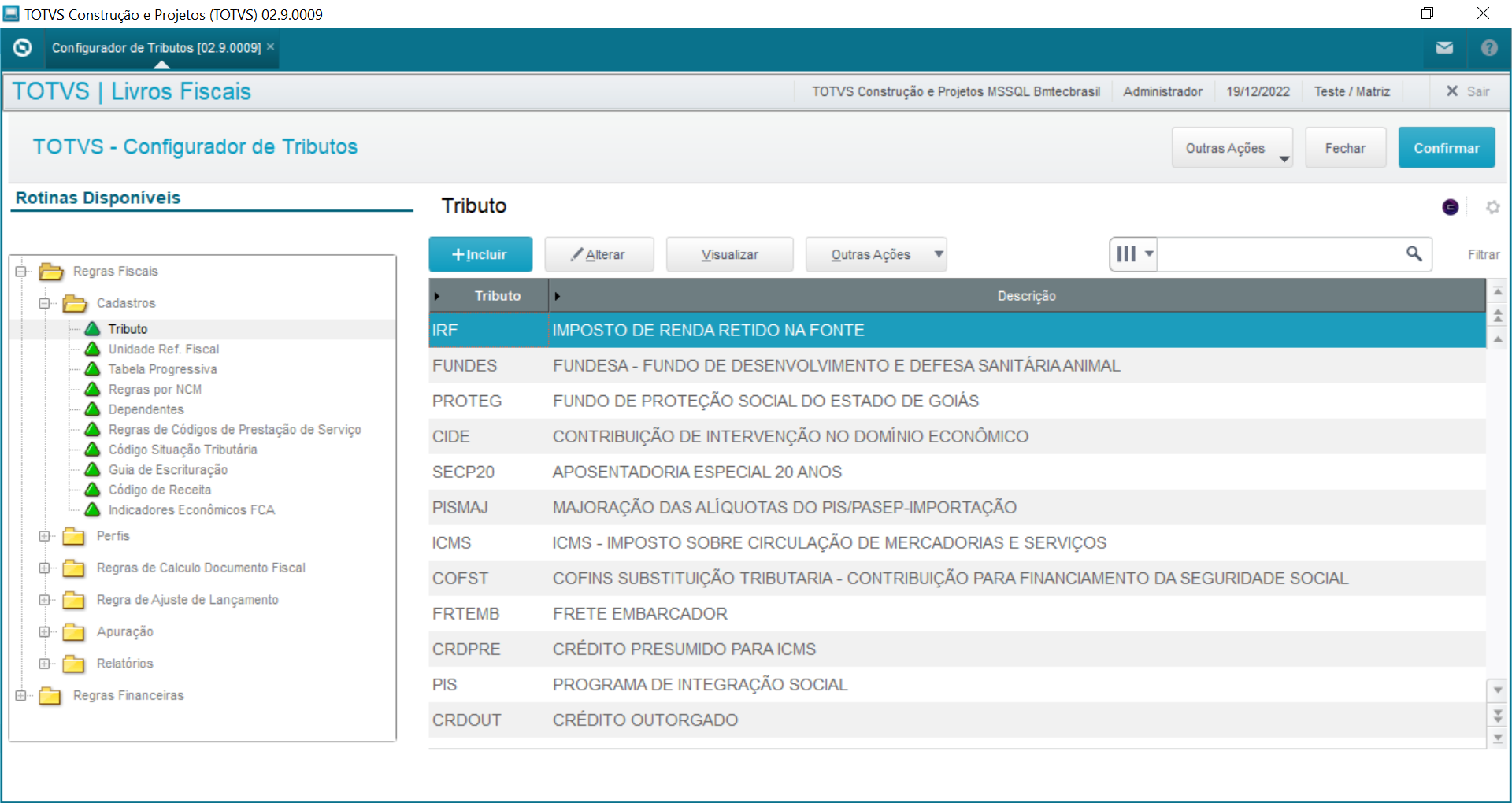Collapse the Regras Fiscais tree node
Image resolution: width=1512 pixels, height=803 pixels.
(21, 272)
